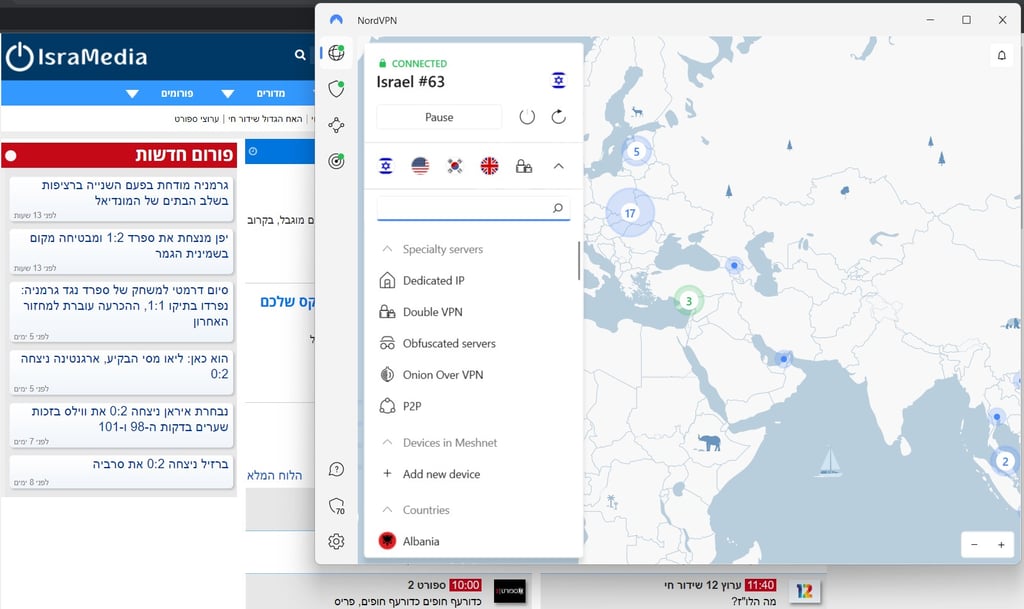
Task: Select United Kingdom flag quick connect
Action: coord(489,166)
